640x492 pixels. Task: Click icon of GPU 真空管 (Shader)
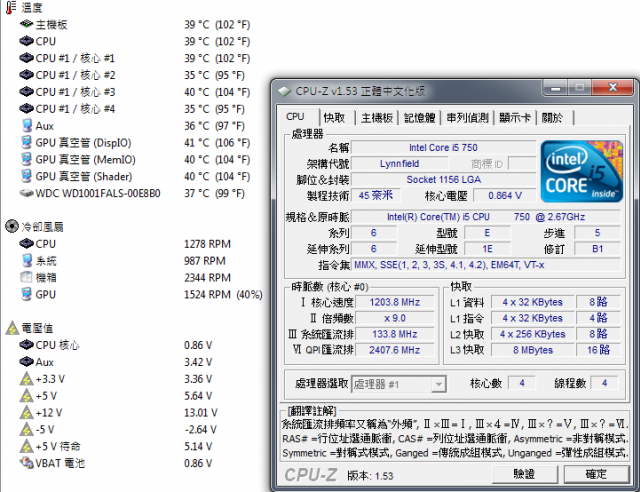coord(27,176)
